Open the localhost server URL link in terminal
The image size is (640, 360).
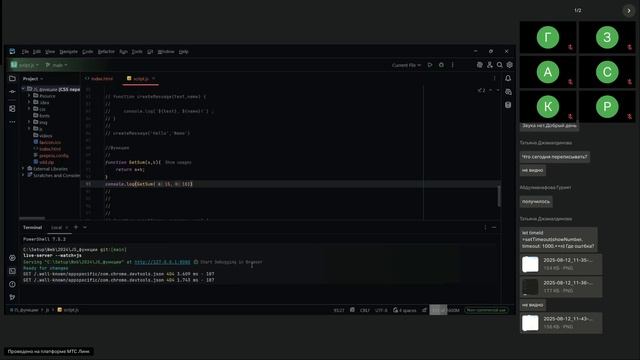[x=162, y=262]
